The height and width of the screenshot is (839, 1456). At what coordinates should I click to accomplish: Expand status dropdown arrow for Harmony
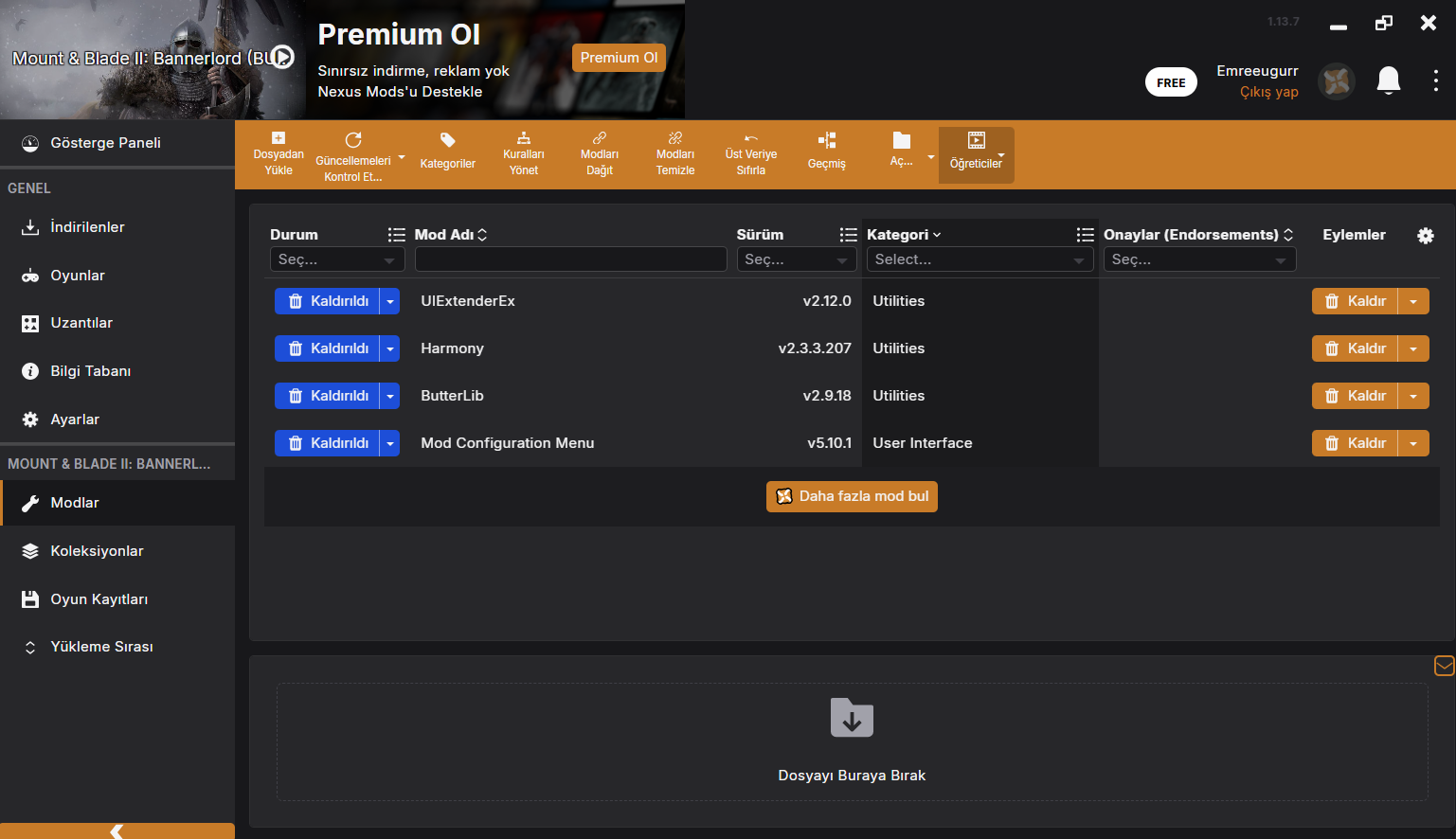pos(389,348)
